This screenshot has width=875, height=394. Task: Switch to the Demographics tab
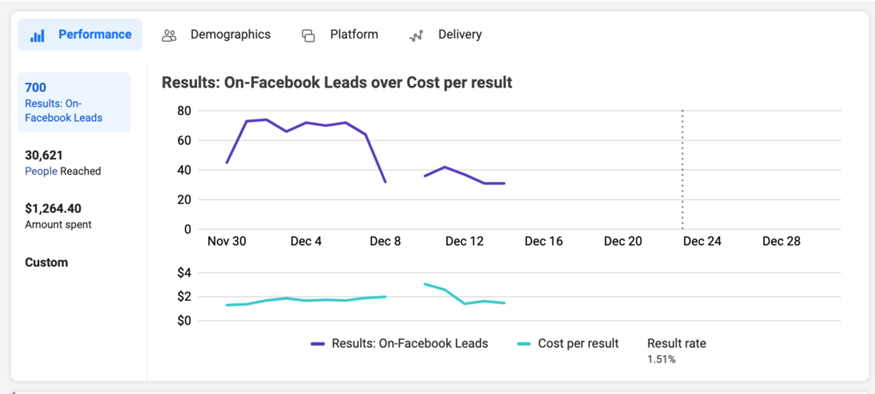point(216,35)
